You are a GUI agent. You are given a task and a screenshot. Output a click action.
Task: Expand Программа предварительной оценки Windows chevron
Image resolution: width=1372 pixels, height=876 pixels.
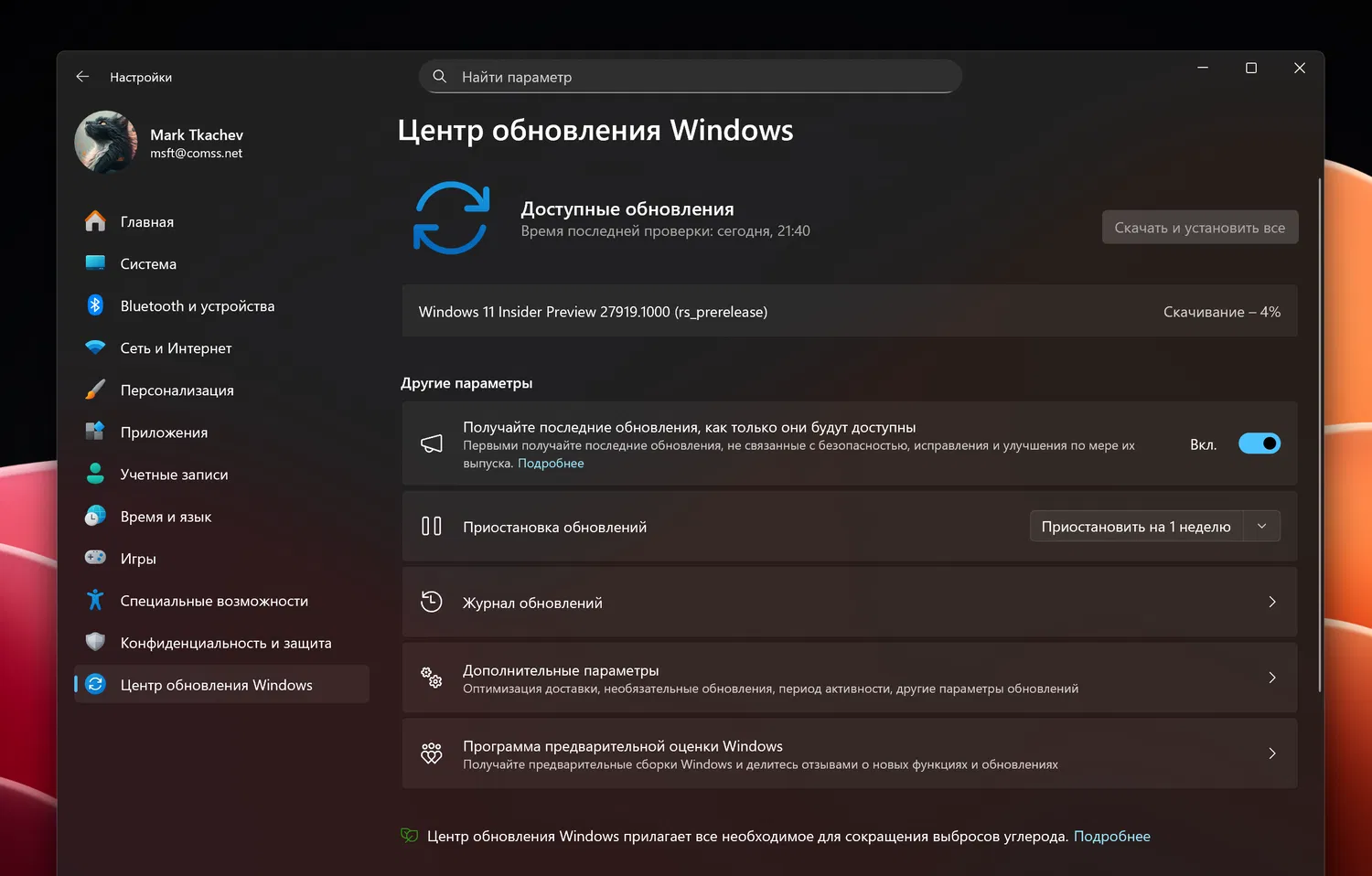point(1271,753)
